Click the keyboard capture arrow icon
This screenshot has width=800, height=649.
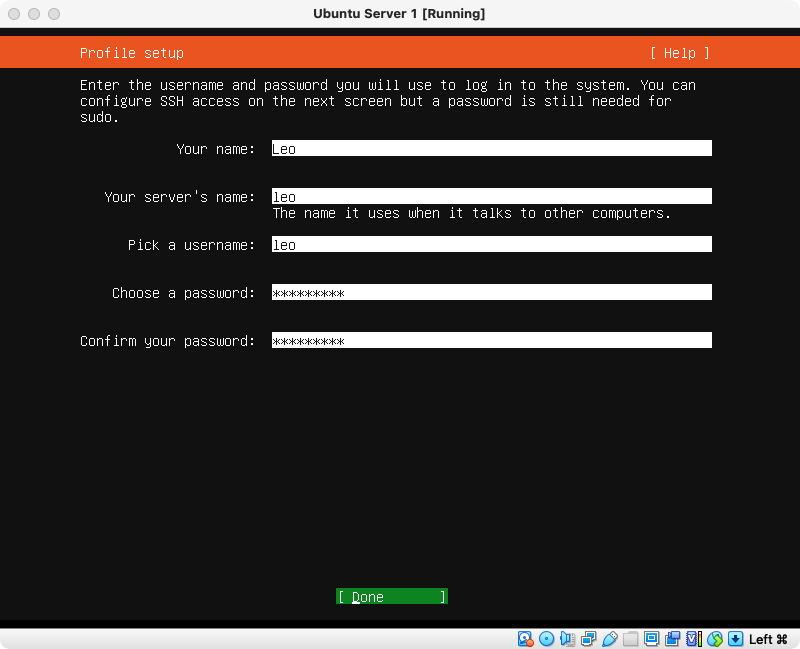tap(735, 639)
